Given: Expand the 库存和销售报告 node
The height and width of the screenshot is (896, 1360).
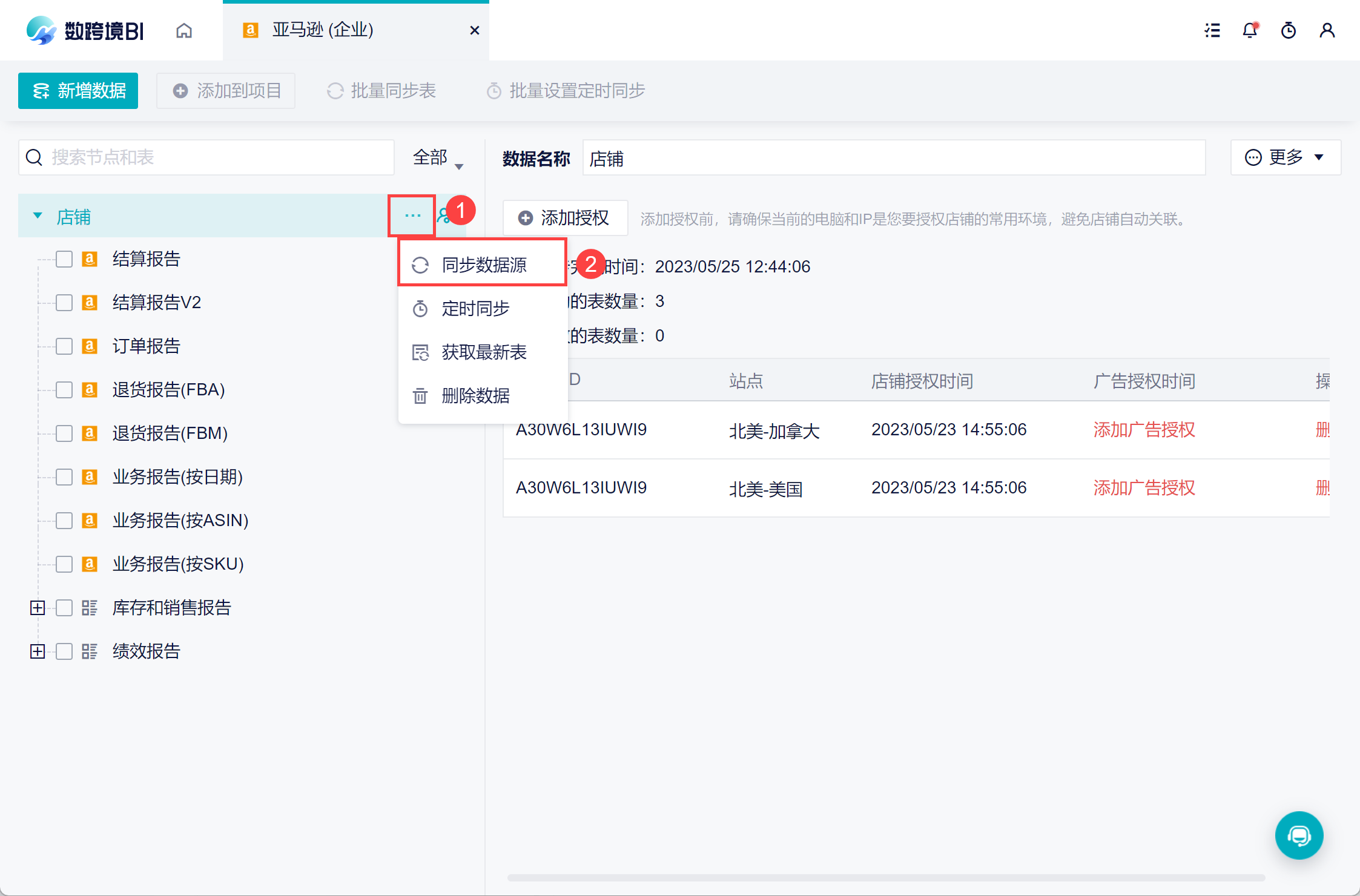Looking at the screenshot, I should (x=38, y=607).
